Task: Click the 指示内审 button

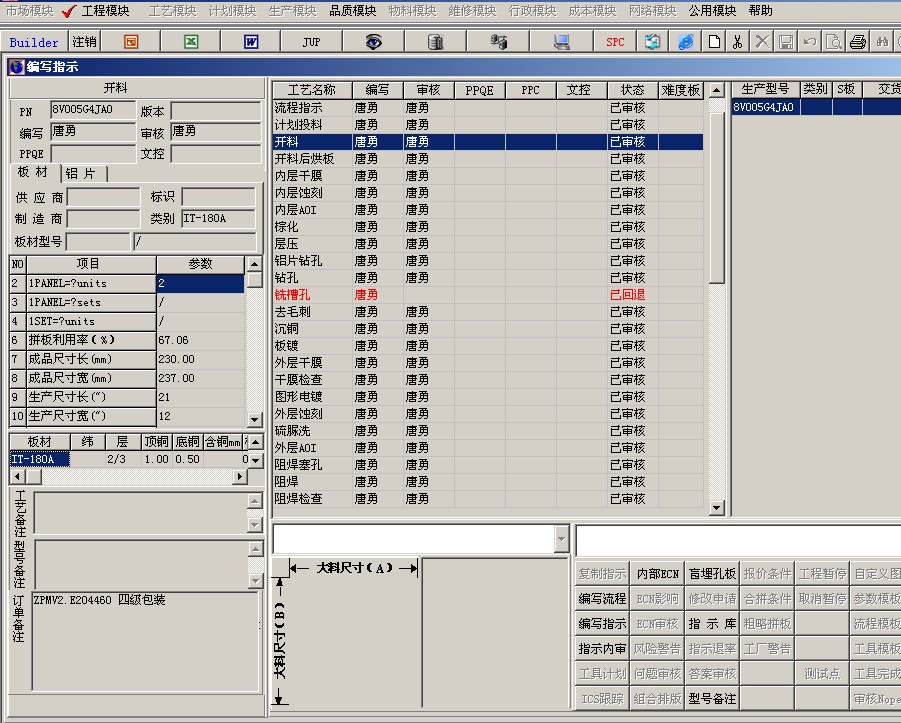Action: pos(602,649)
